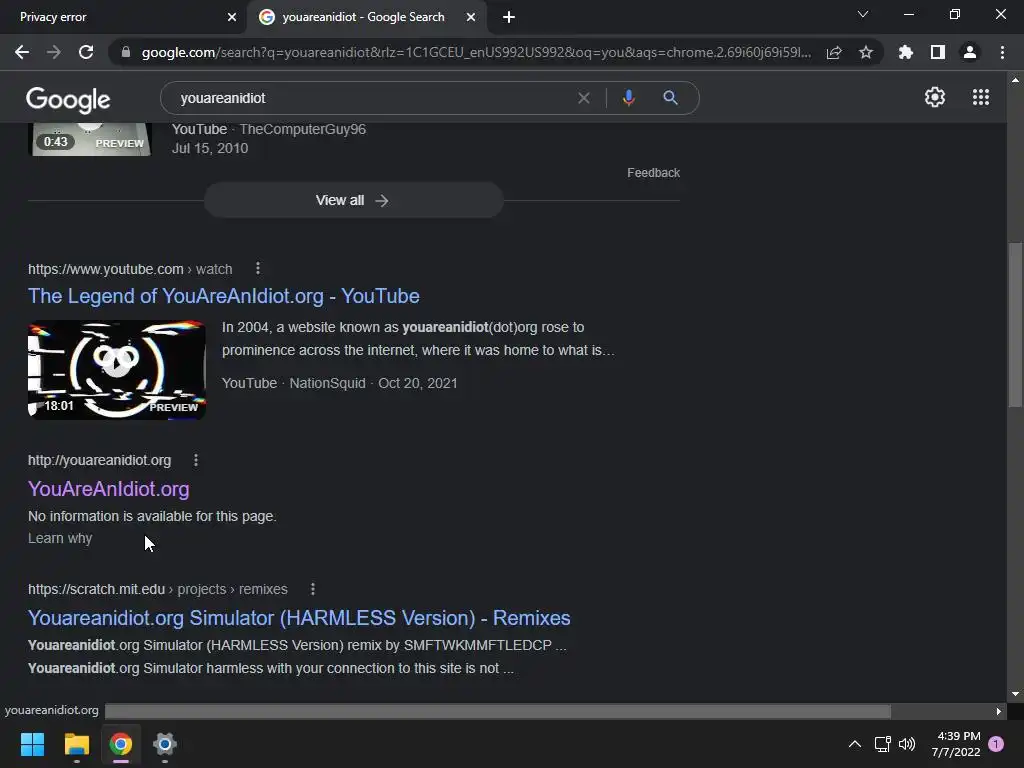Open Chrome from taskbar
This screenshot has width=1024, height=768.
[x=121, y=744]
